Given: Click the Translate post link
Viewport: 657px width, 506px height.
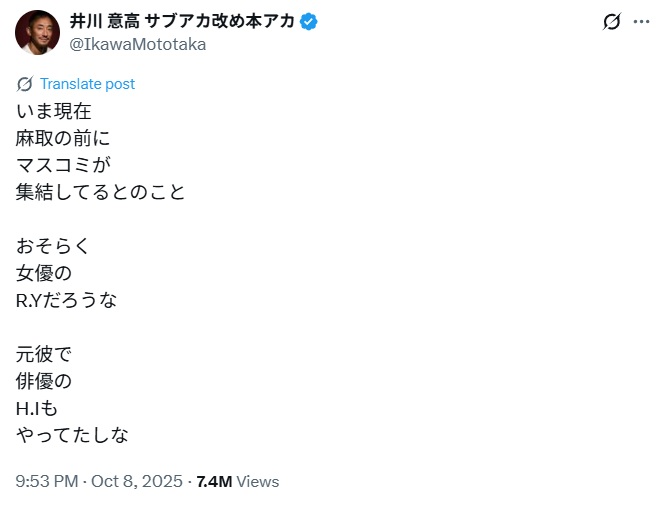Looking at the screenshot, I should coord(87,84).
